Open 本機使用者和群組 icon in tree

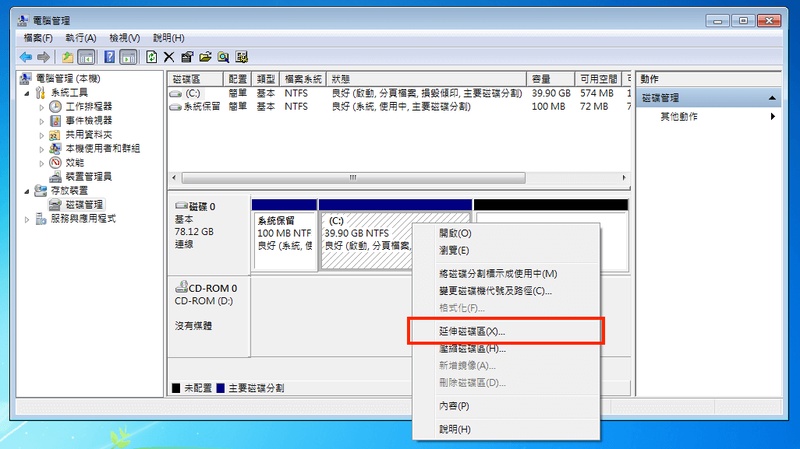(55, 148)
